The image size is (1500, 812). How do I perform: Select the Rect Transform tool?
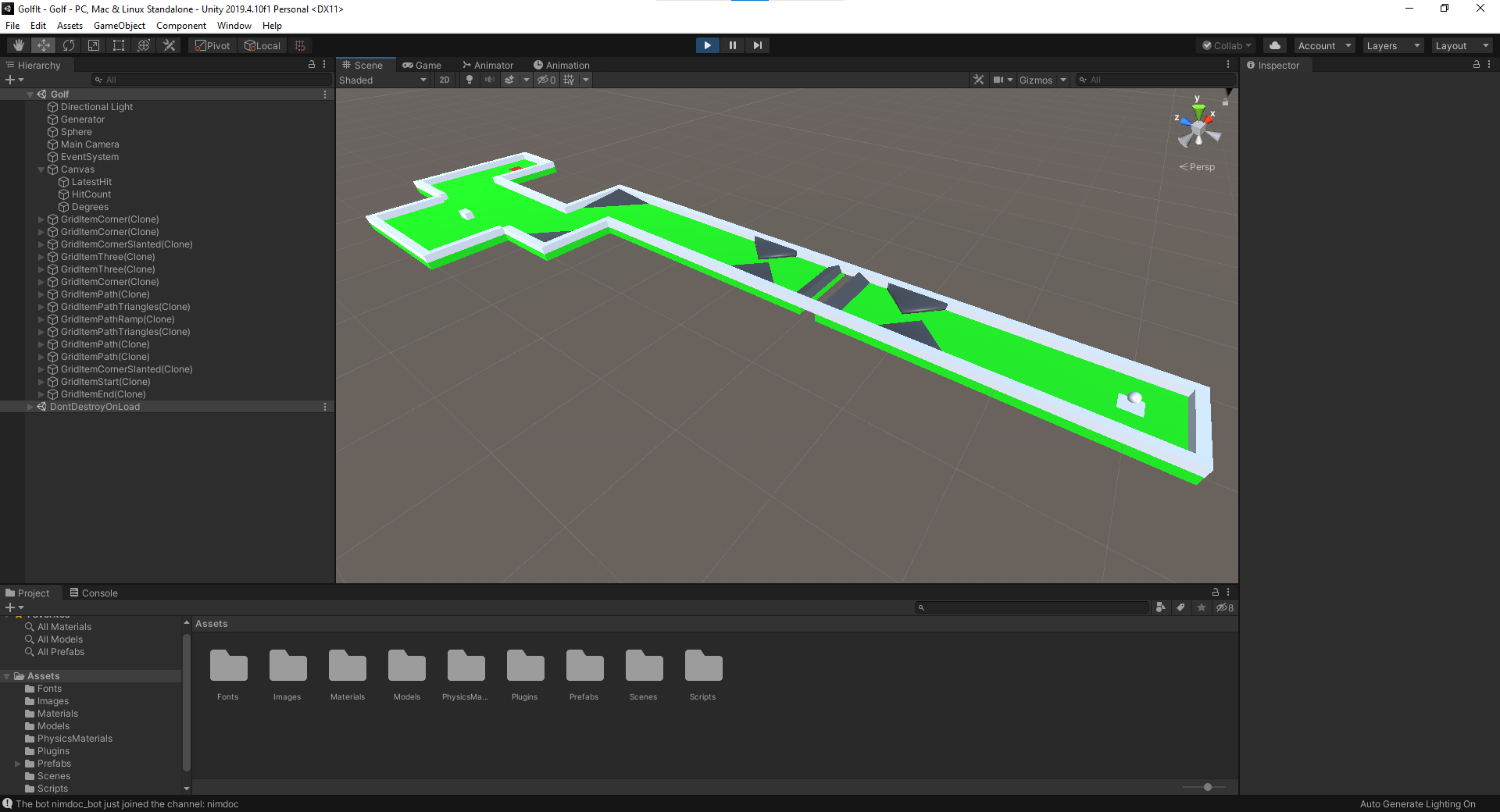point(118,45)
